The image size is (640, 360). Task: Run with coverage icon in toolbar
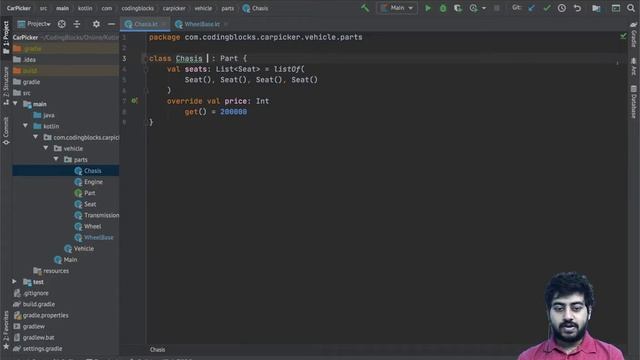tap(458, 8)
